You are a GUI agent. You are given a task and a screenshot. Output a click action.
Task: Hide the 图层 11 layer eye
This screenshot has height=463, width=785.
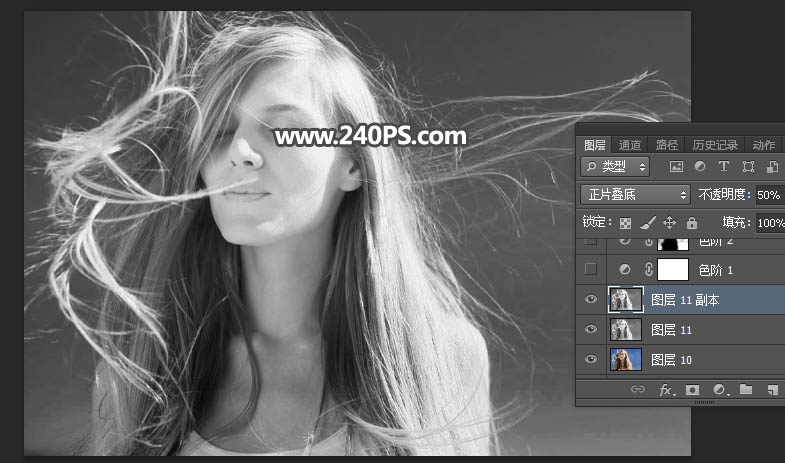(591, 329)
